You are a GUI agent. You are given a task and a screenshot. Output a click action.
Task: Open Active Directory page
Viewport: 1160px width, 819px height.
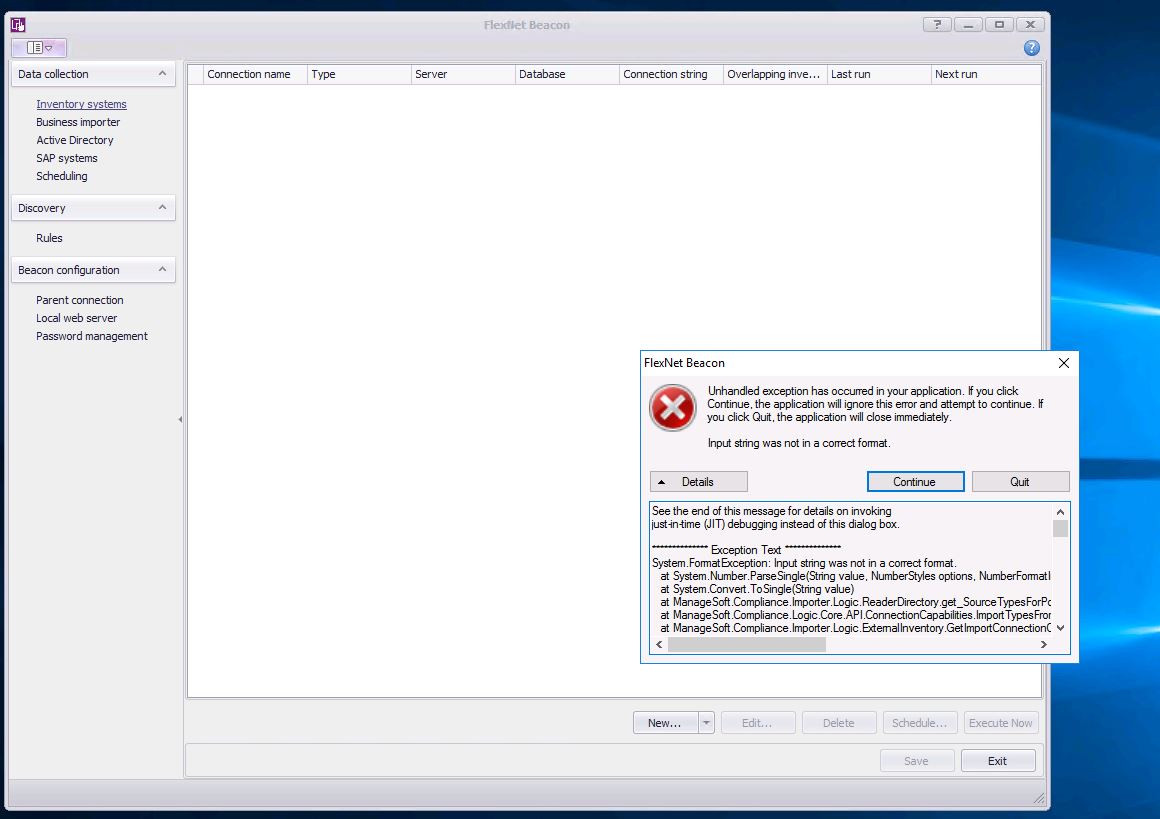[75, 140]
